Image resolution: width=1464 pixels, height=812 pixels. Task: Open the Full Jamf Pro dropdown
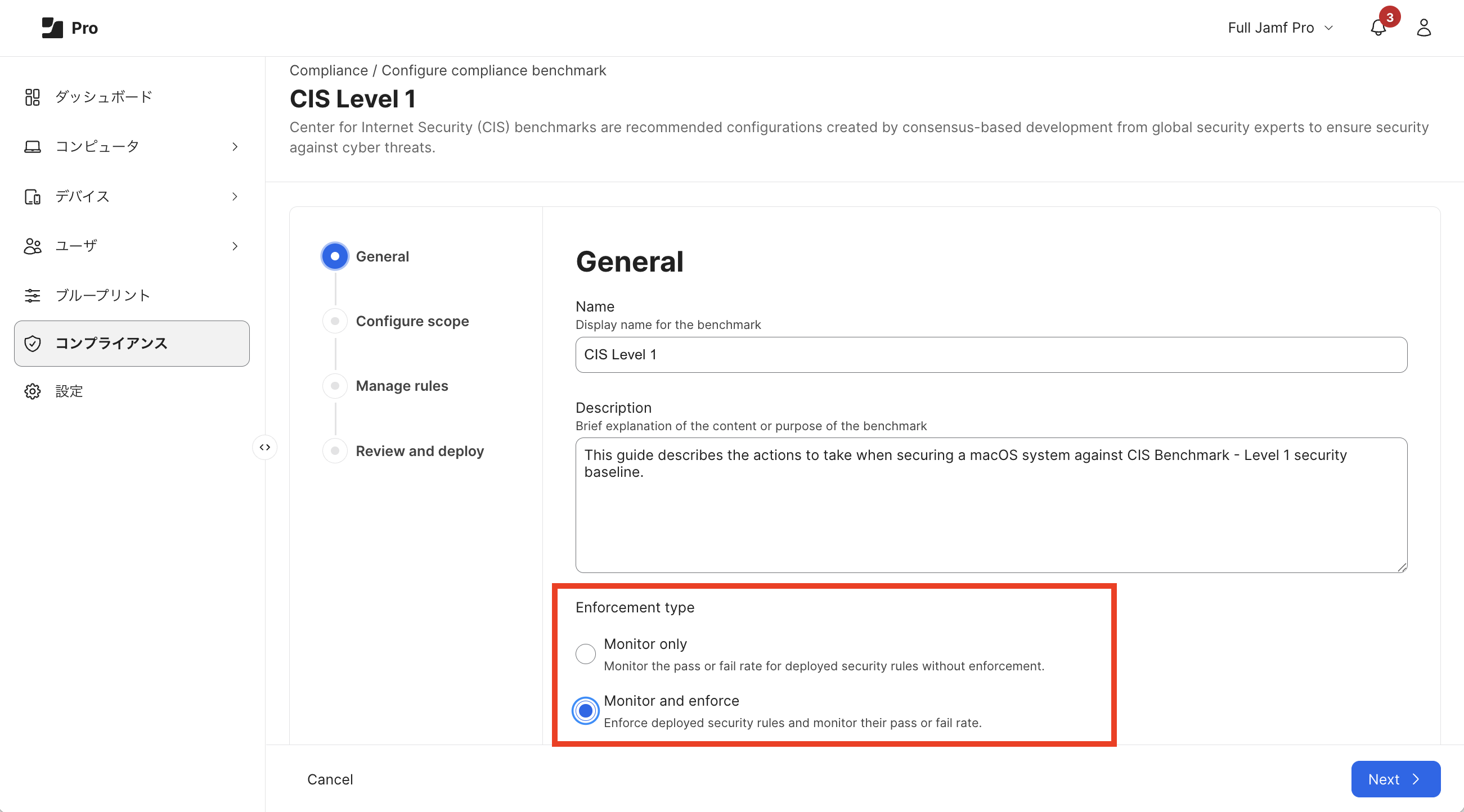tap(1280, 28)
